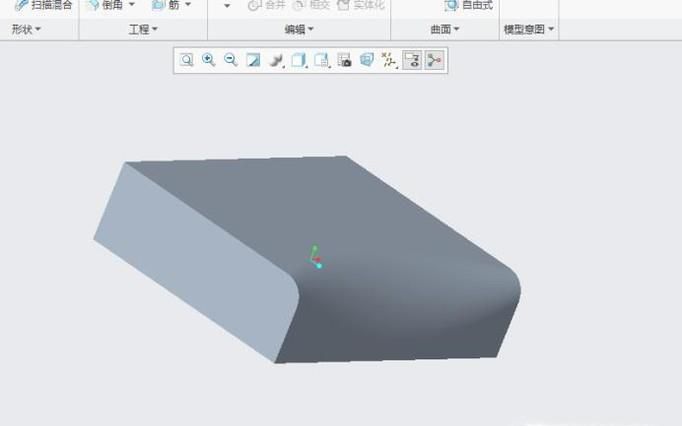Open the View Manager icon
This screenshot has height=426, width=682.
tap(344, 60)
